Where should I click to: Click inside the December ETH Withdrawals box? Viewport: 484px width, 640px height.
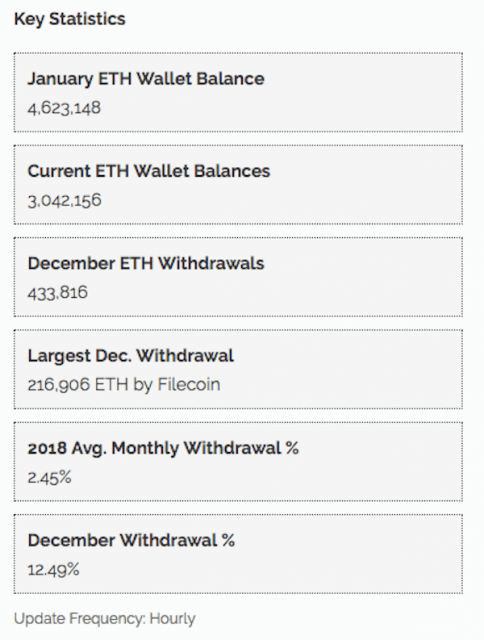coord(238,277)
